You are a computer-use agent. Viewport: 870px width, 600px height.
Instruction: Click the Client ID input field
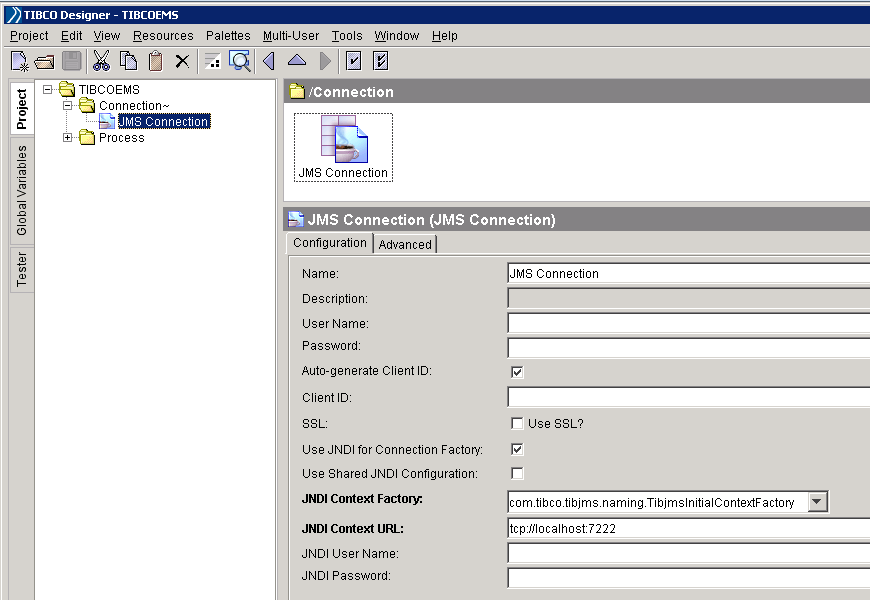click(x=689, y=397)
